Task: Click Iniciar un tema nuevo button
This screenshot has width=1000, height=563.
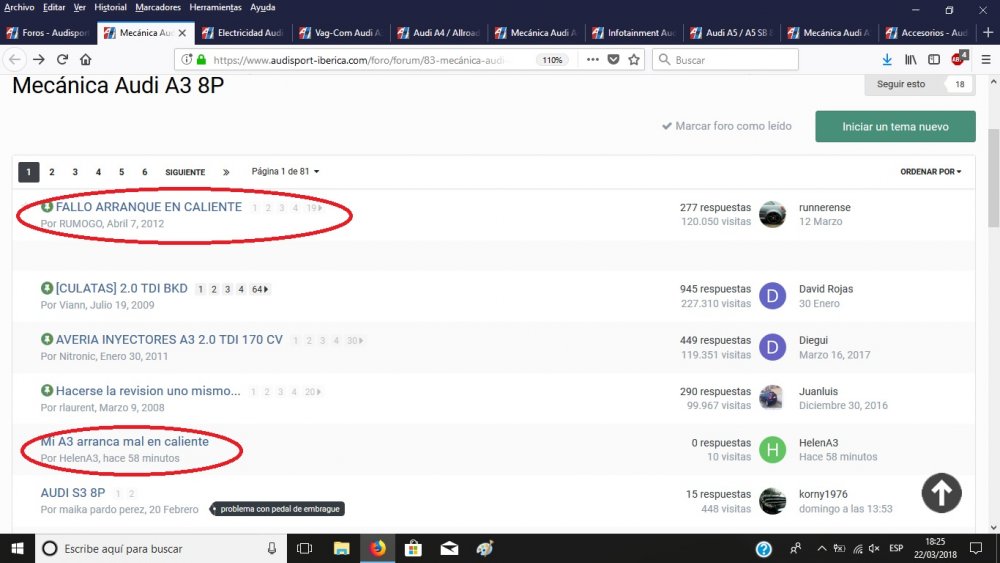Action: coord(895,126)
